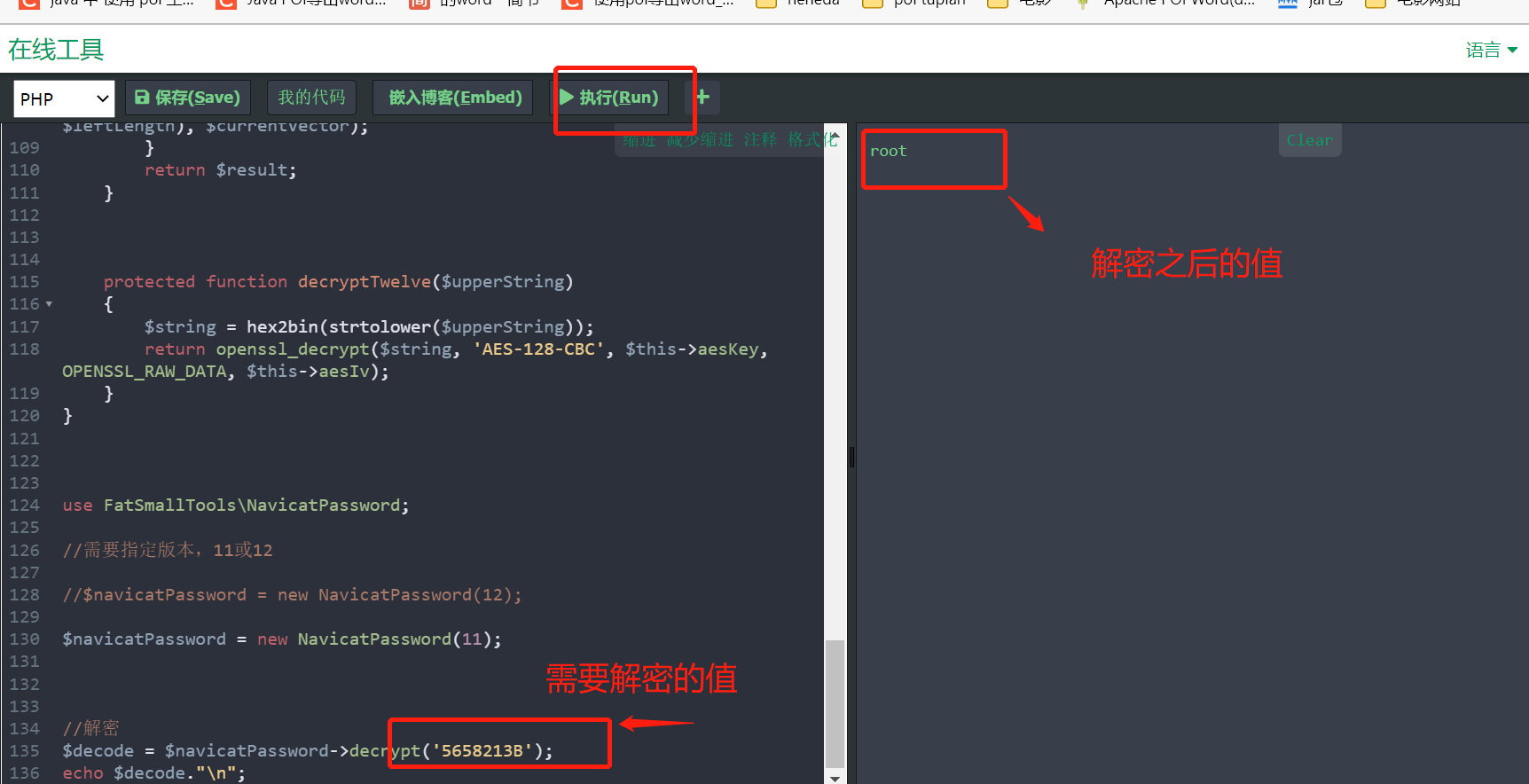This screenshot has height=784, width=1529.
Task: Click the 嵌入博客(Embed) button
Action: [x=452, y=98]
